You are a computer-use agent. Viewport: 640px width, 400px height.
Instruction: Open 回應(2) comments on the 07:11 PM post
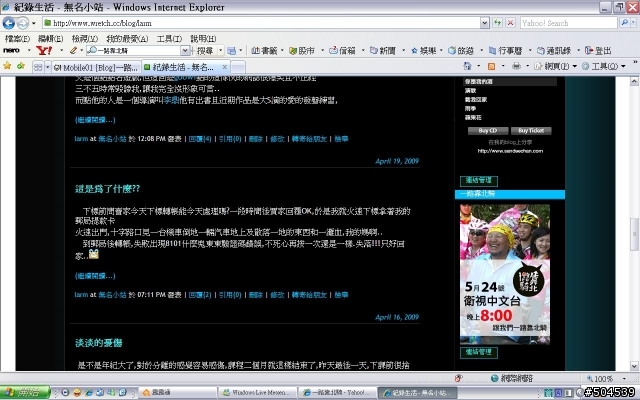tap(200, 295)
